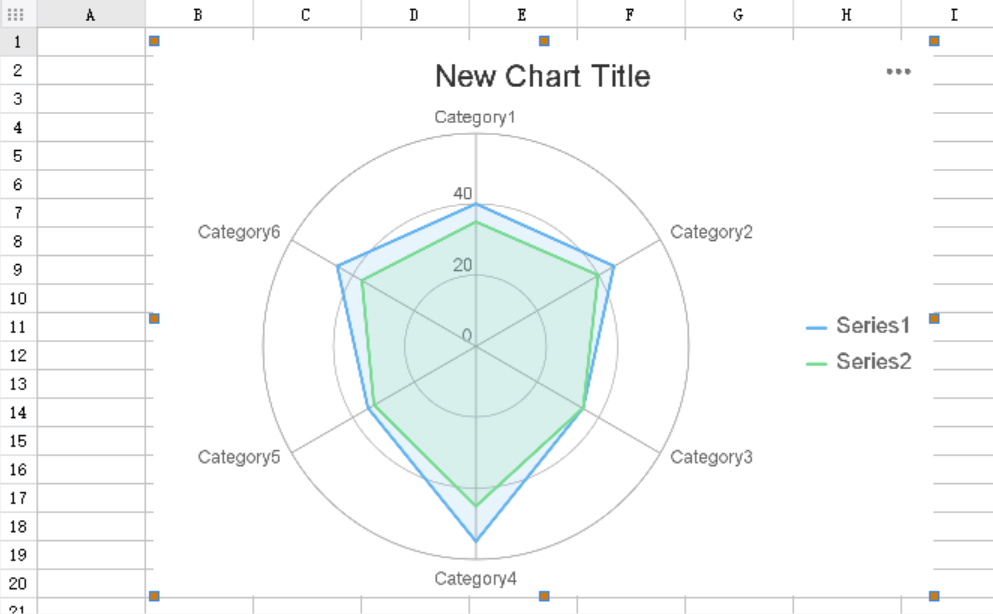Open the chart's more options (...) menu

(897, 71)
